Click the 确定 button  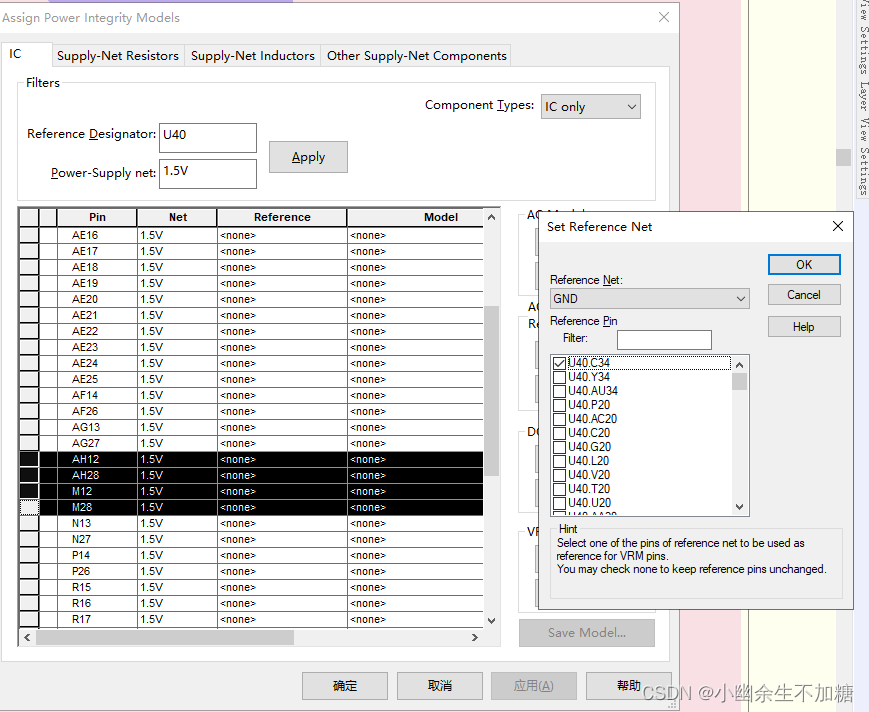click(345, 686)
